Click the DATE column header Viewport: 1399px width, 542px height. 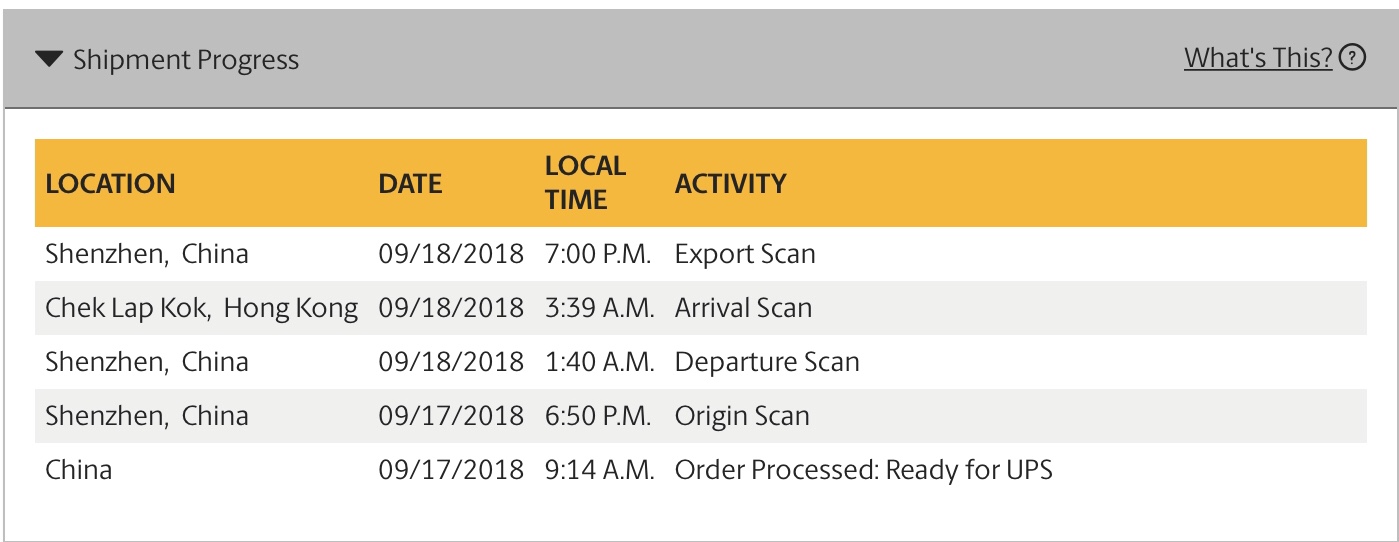pos(410,184)
